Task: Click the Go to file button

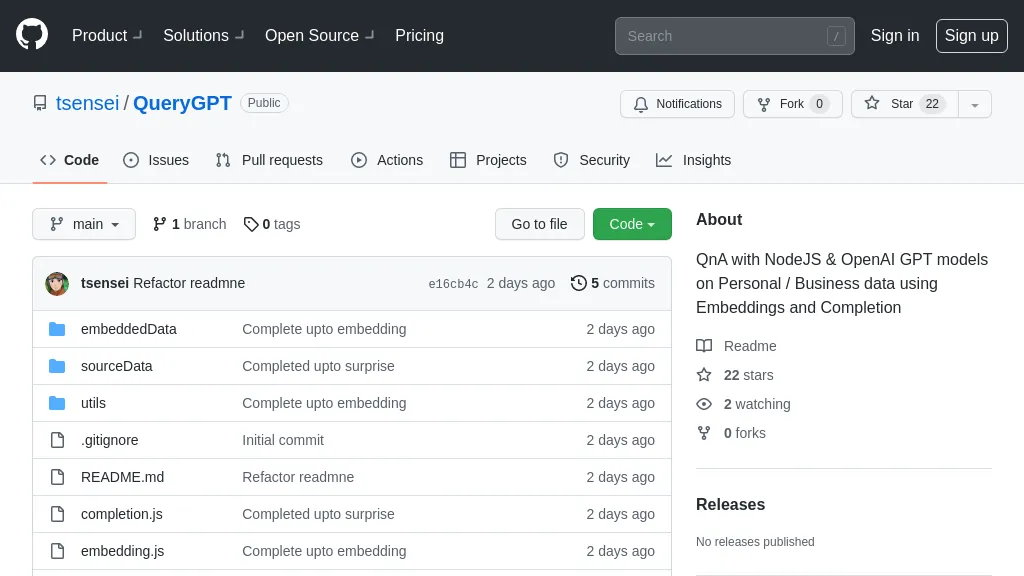Action: click(x=539, y=224)
